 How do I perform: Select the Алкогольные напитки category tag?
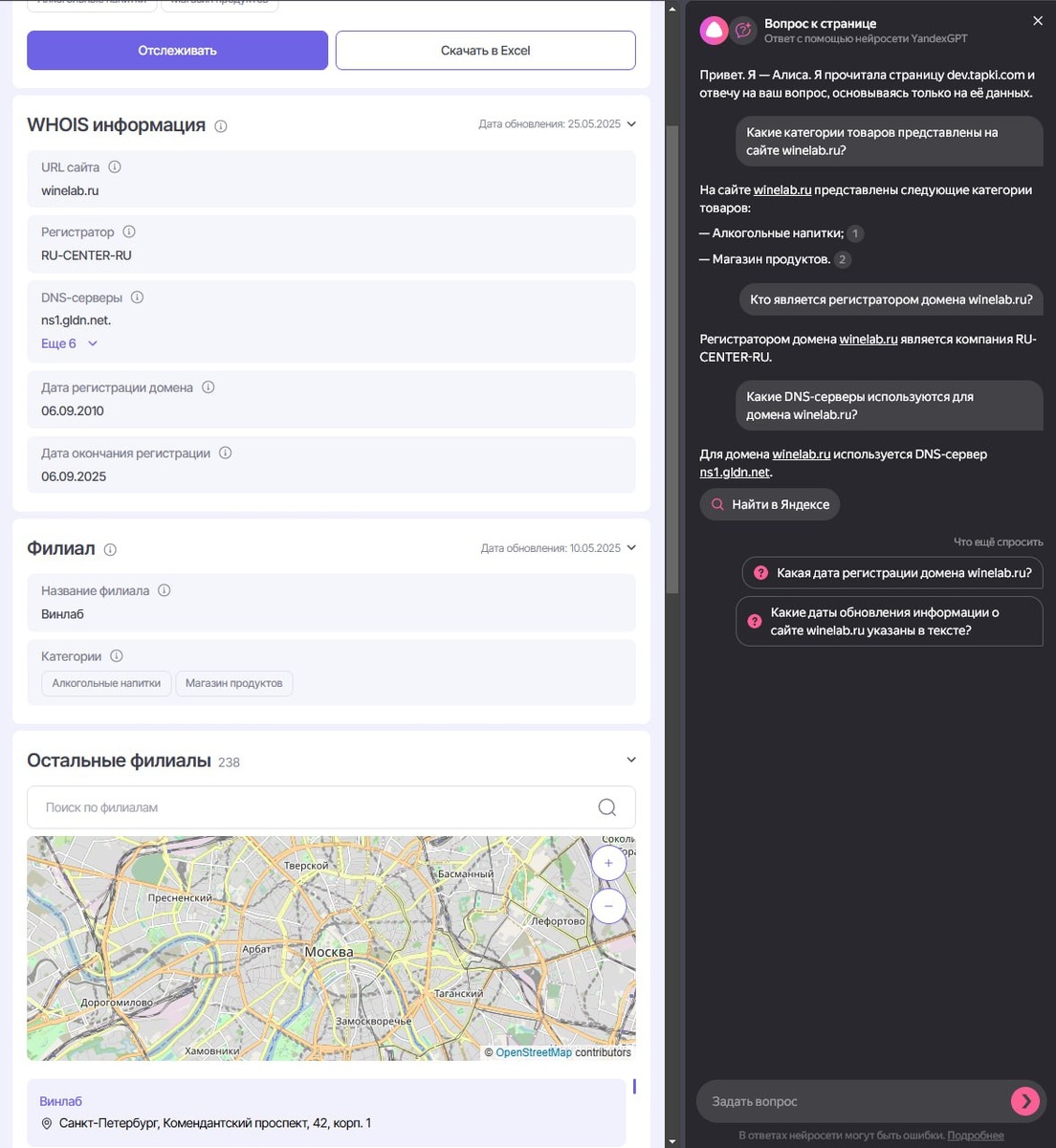pyautogui.click(x=106, y=683)
